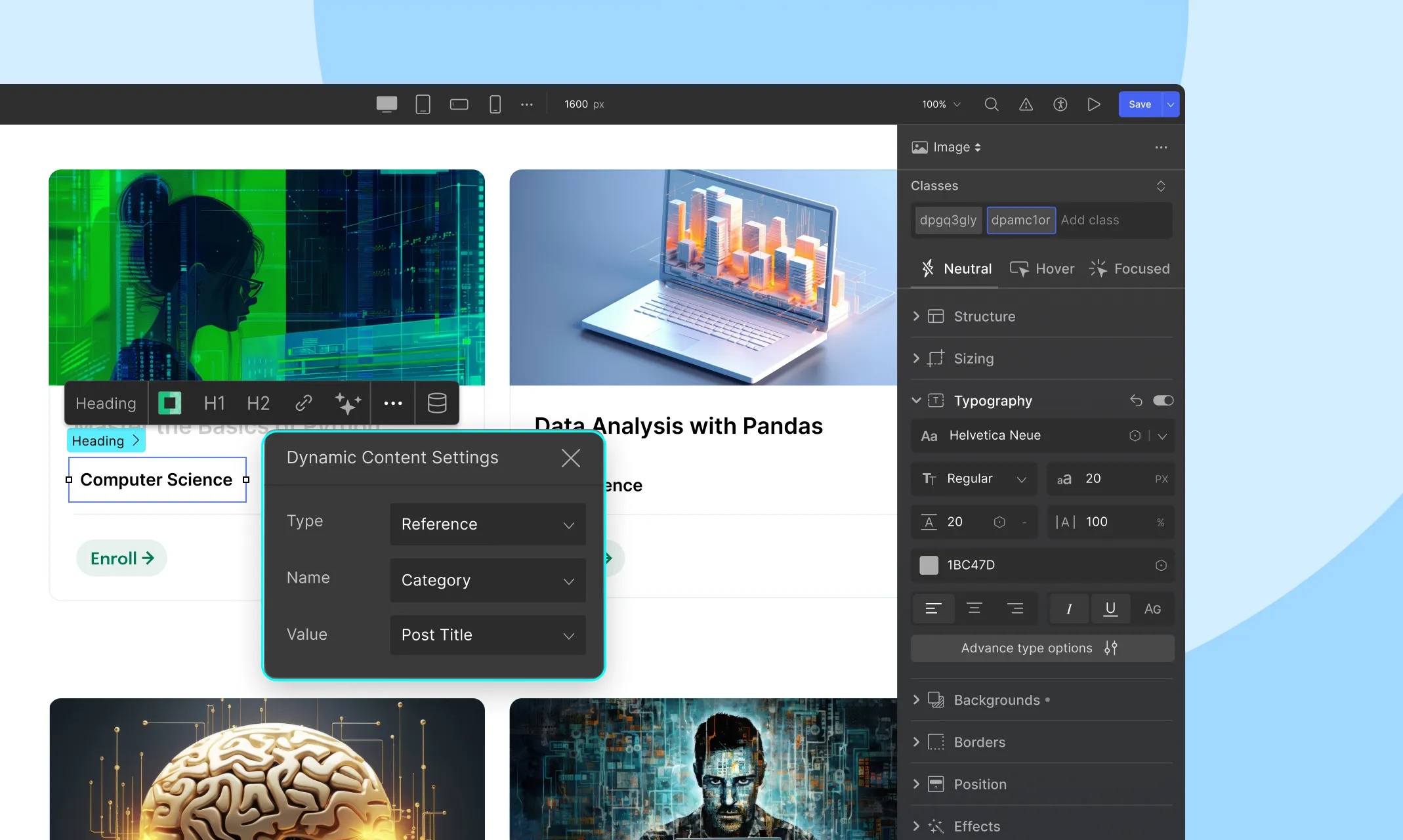Collapse the Typography section
The height and width of the screenshot is (840, 1403).
click(x=916, y=400)
